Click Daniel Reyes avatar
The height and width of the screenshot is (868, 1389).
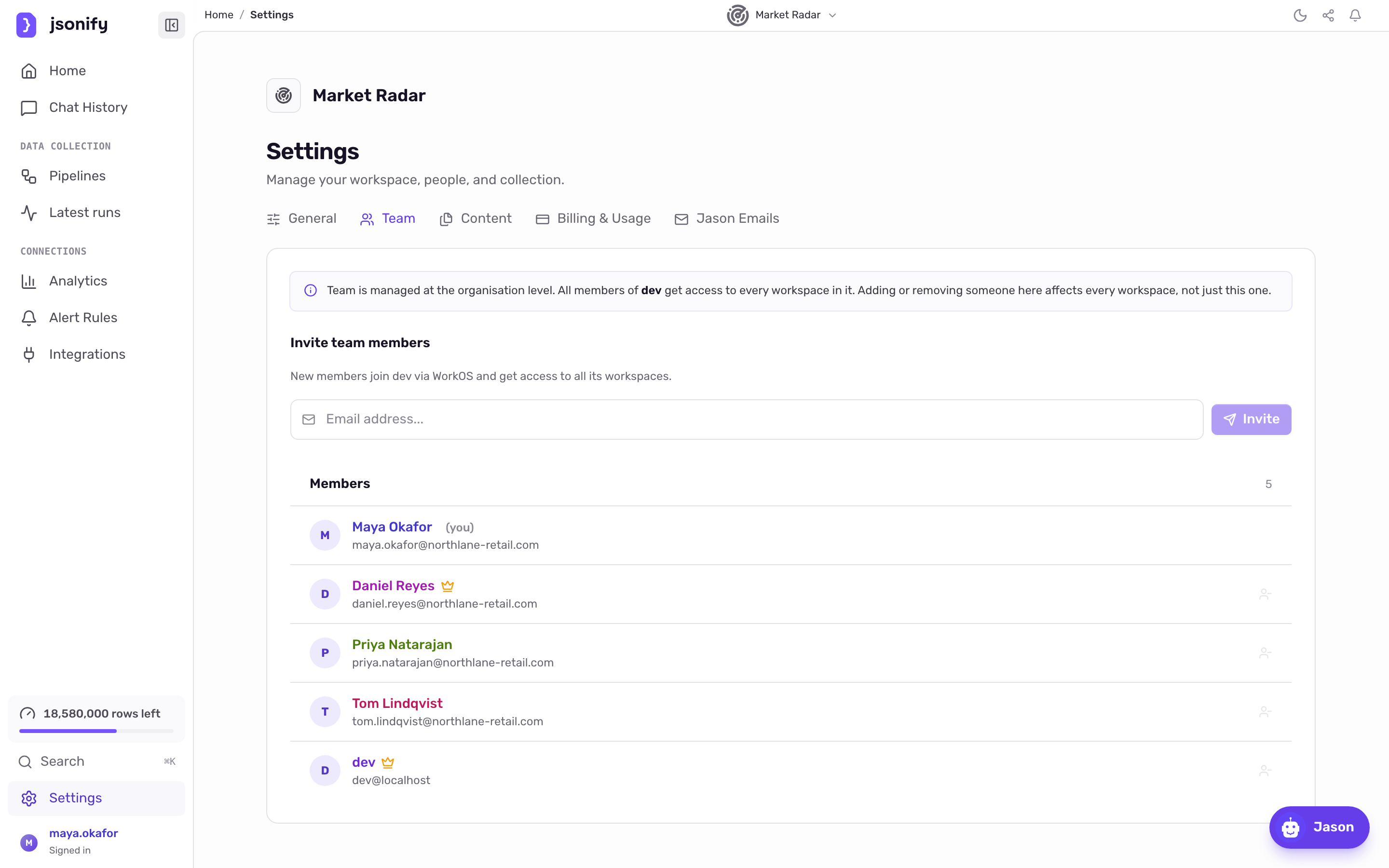click(325, 594)
